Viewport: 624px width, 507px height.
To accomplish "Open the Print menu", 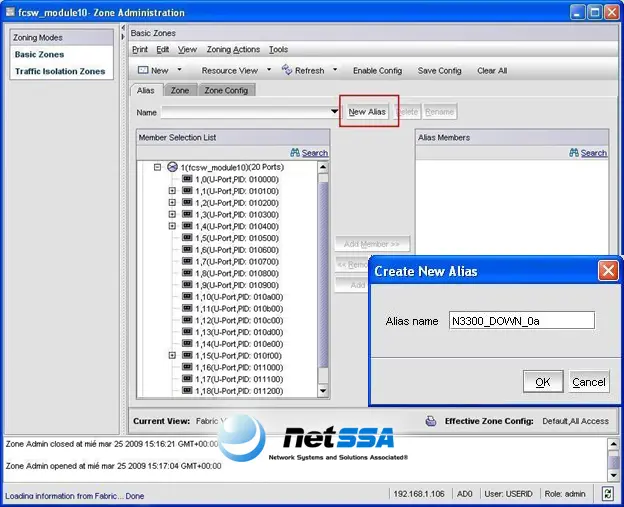I will (140, 49).
